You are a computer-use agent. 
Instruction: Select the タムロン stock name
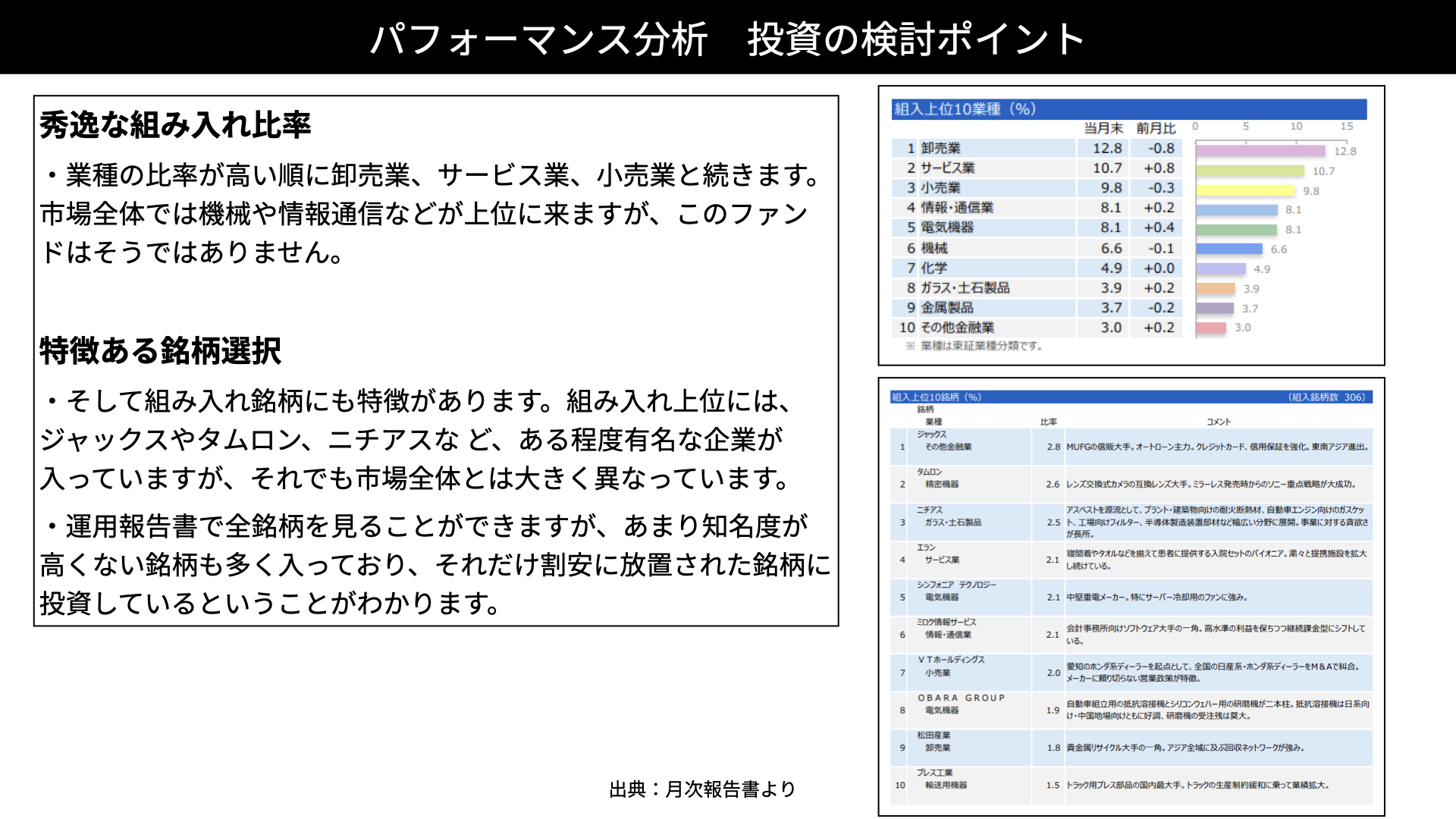point(930,472)
